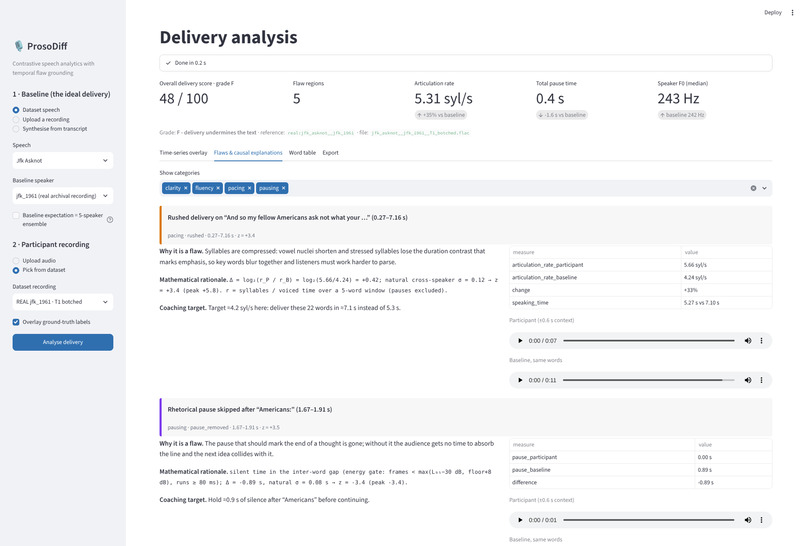Screen dimensions: 806x546
Task: Click the '+35% vs baseline' delta badge
Action: point(441,115)
